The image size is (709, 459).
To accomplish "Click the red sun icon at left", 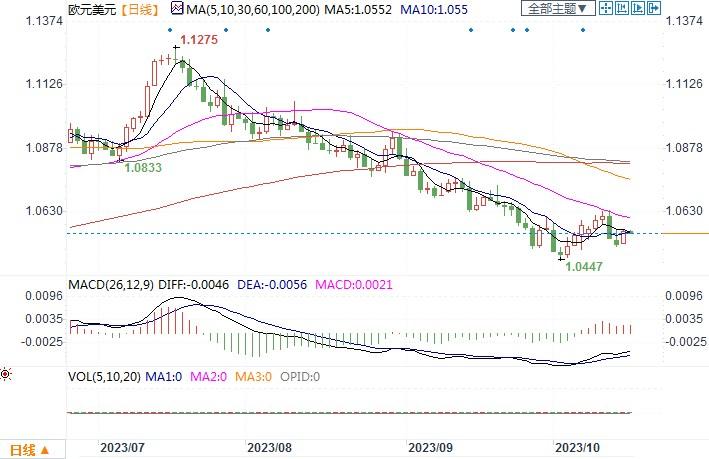I will (x=5, y=374).
